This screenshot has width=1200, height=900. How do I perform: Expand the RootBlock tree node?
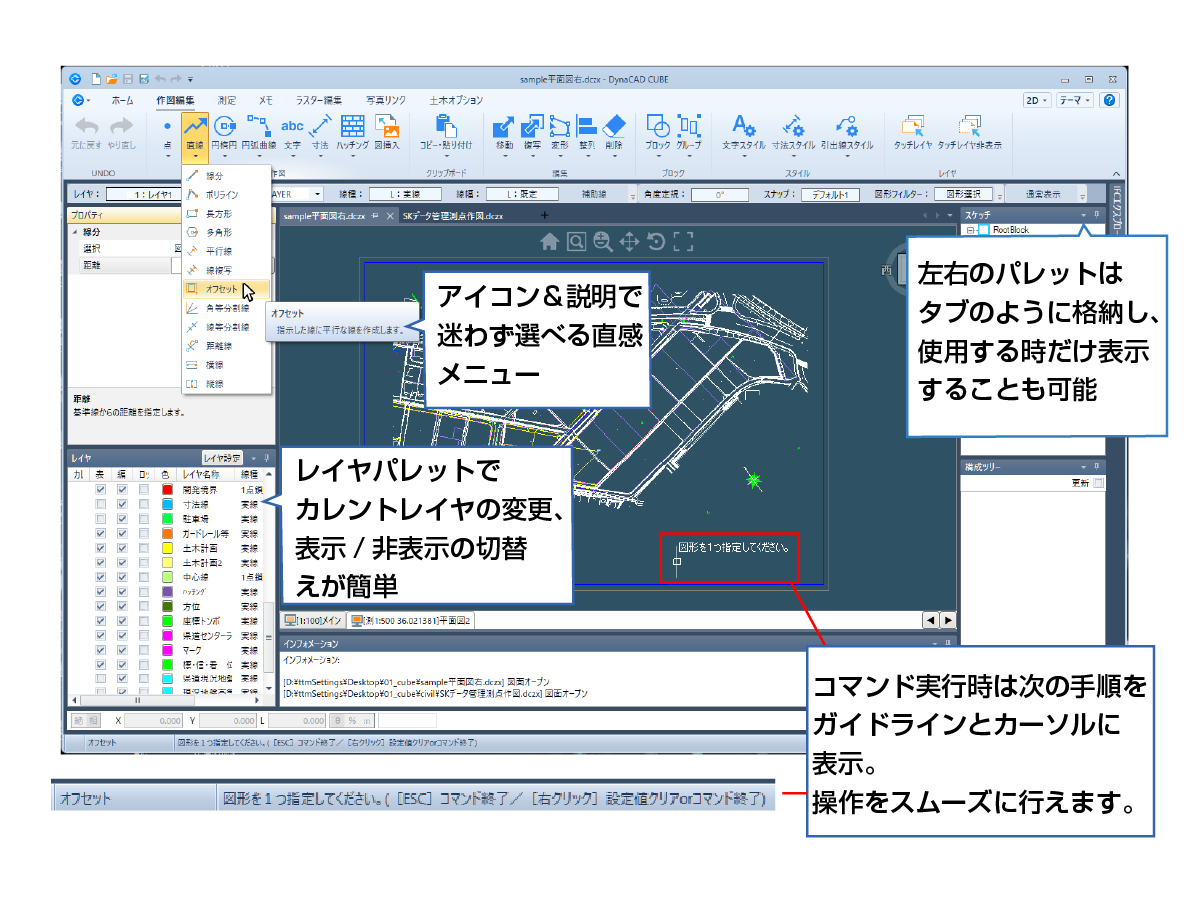(970, 230)
